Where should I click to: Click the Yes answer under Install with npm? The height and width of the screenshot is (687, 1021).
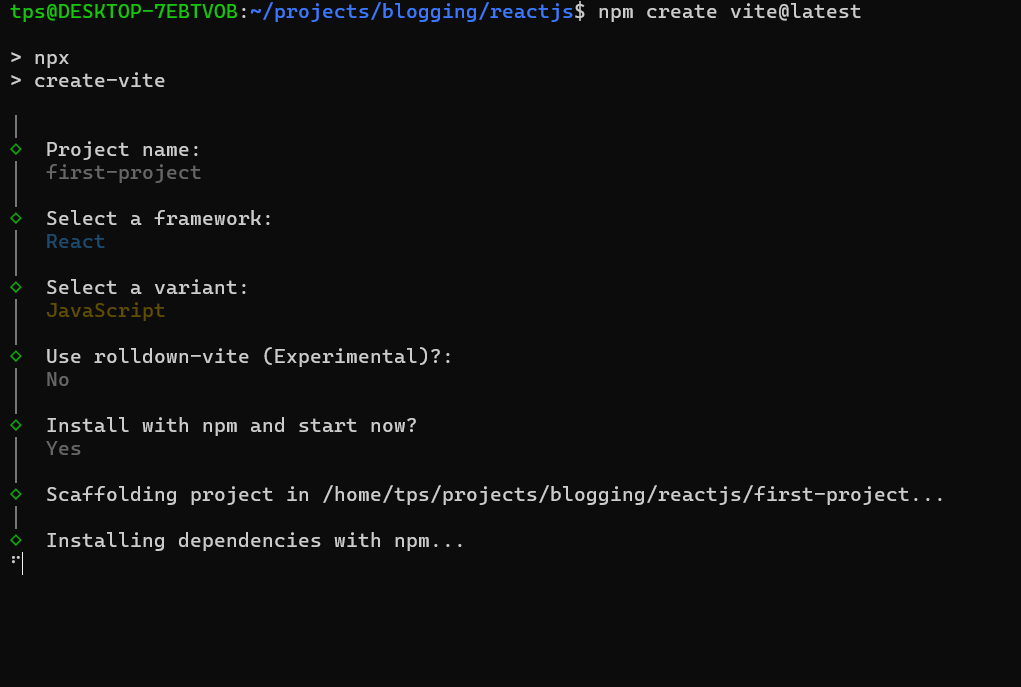pos(63,448)
